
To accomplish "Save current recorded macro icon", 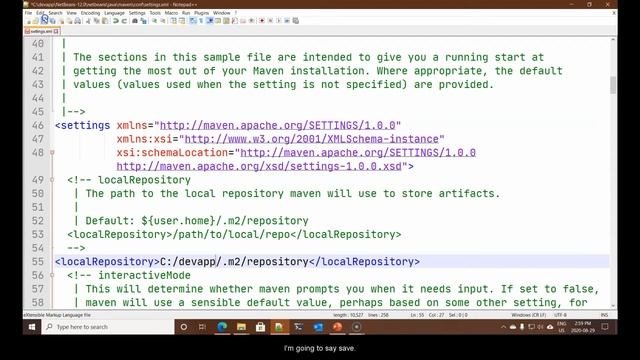I will coord(295,20).
